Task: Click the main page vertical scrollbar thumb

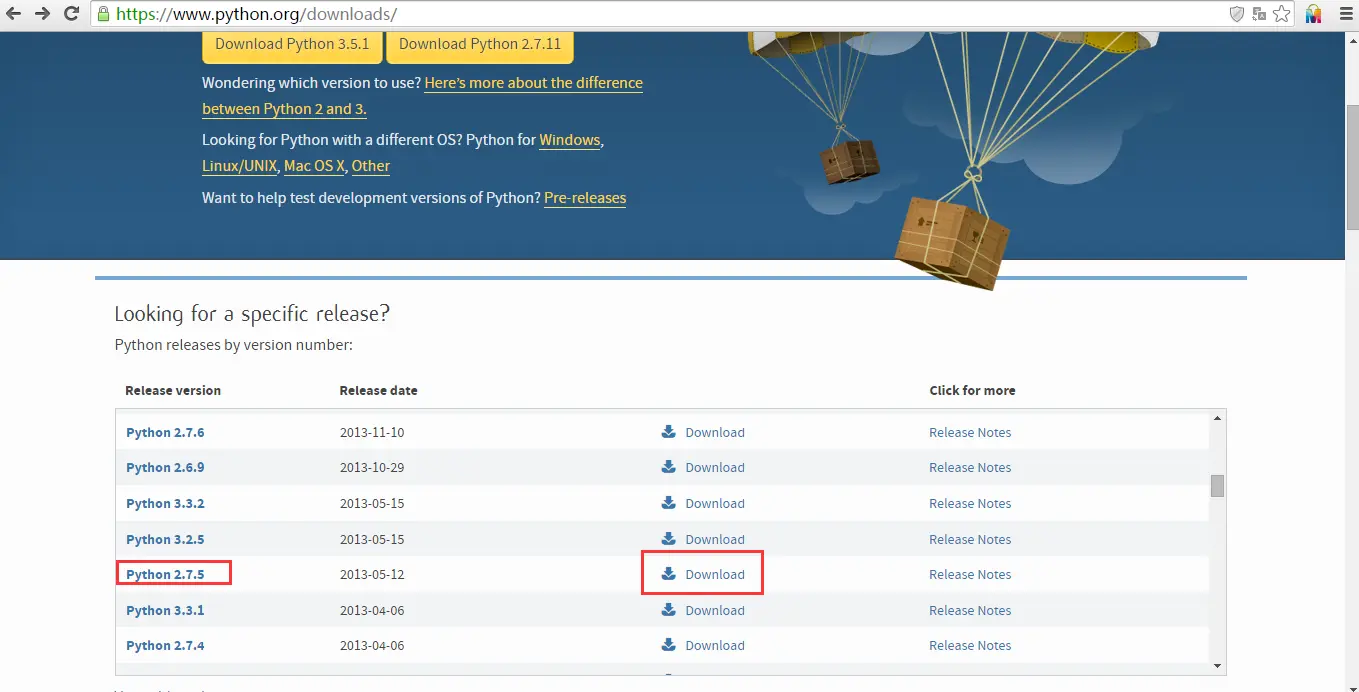Action: (x=1351, y=168)
